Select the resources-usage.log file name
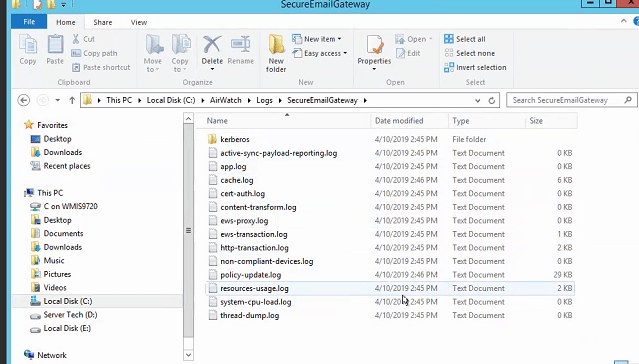 [254, 289]
